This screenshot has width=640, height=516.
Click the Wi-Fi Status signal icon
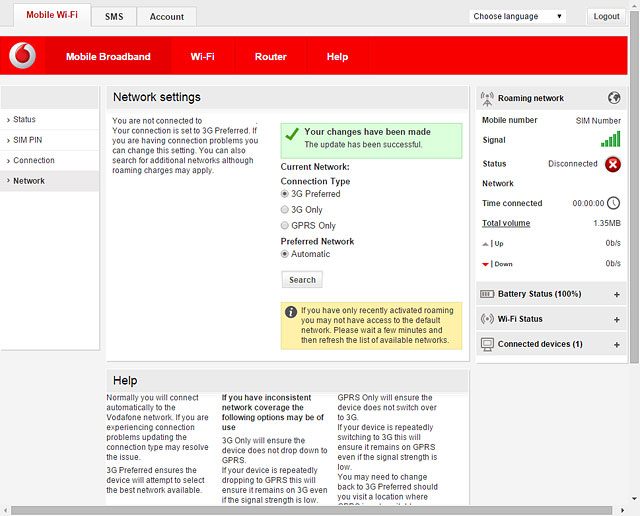487,319
